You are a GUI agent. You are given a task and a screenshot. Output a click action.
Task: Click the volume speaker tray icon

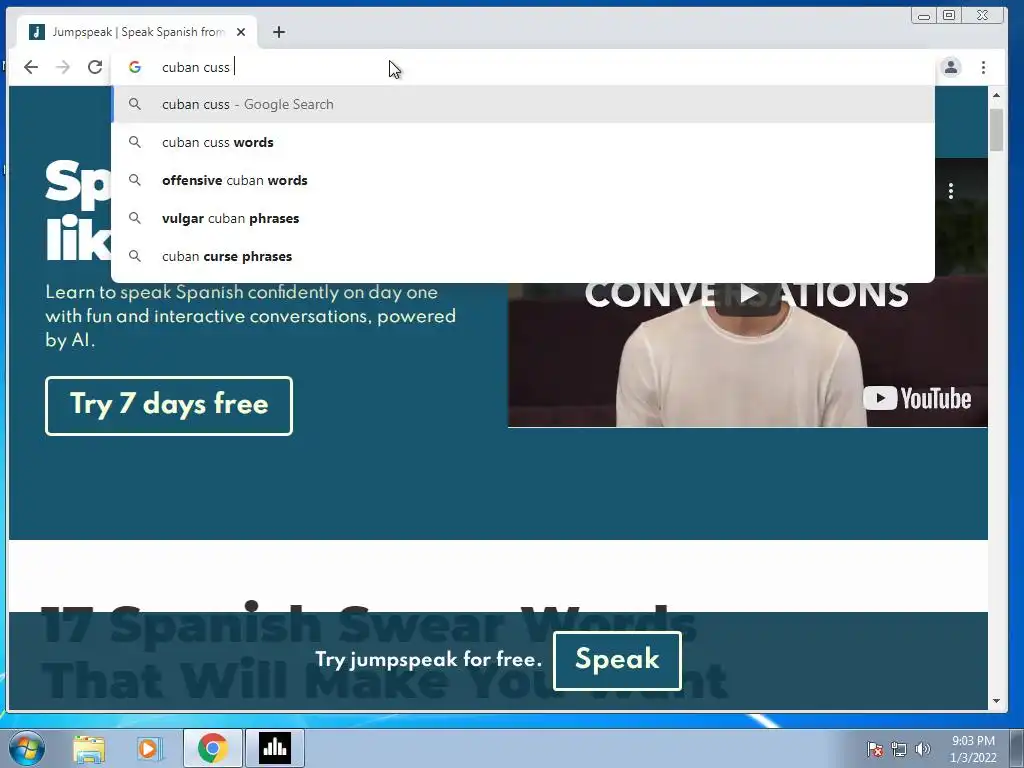(x=922, y=749)
